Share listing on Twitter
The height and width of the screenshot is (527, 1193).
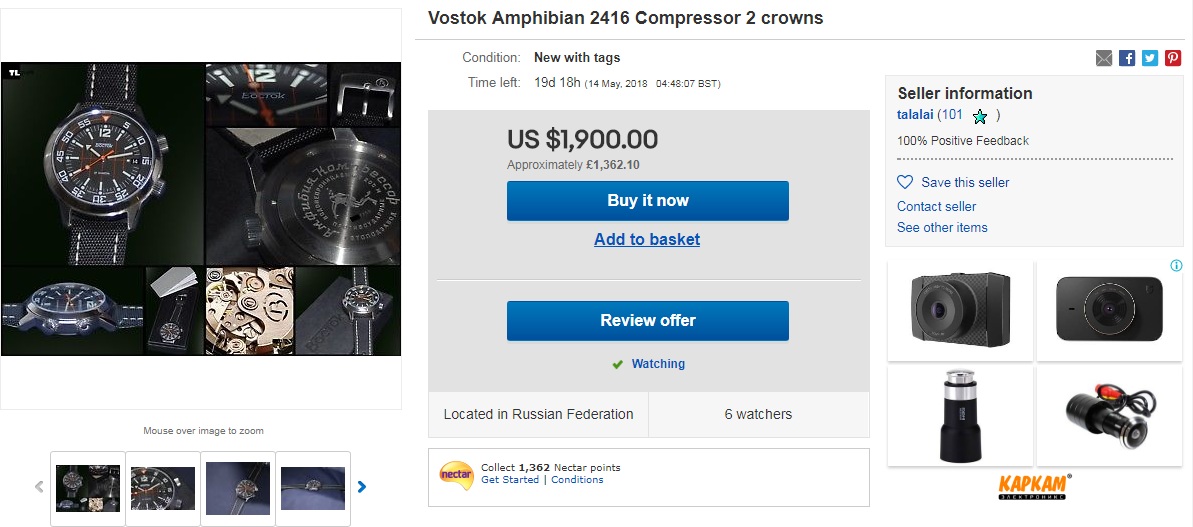pos(1150,58)
